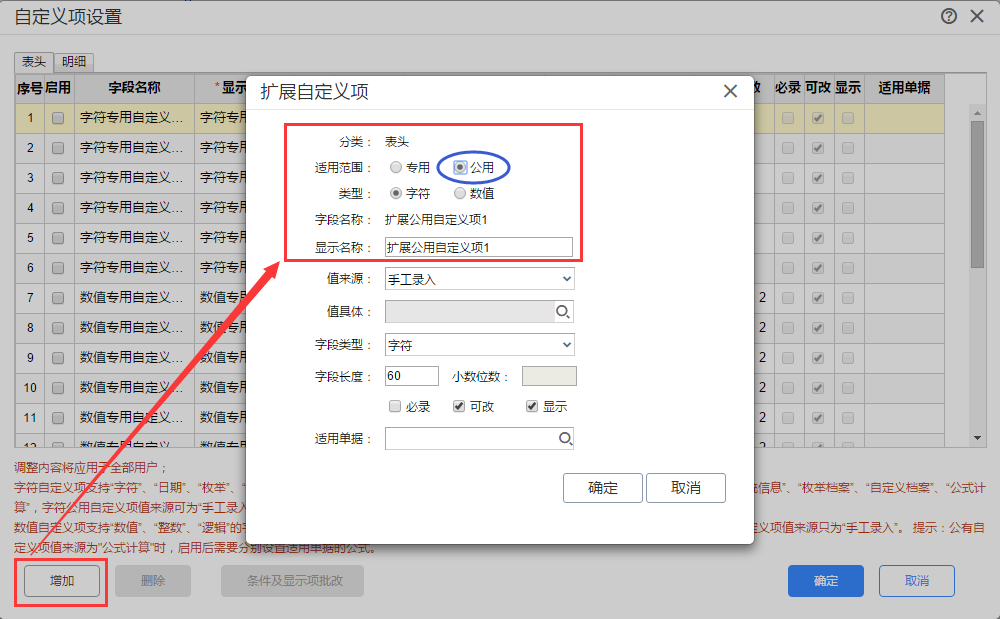Toggle the 显示 checkbox in dialog
The height and width of the screenshot is (619, 1000).
pyautogui.click(x=532, y=406)
